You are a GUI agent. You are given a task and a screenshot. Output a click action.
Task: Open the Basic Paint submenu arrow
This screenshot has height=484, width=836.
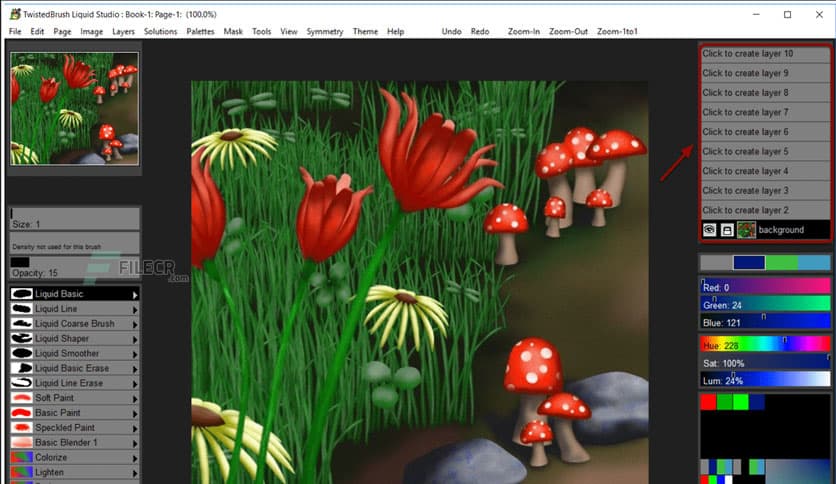click(135, 414)
